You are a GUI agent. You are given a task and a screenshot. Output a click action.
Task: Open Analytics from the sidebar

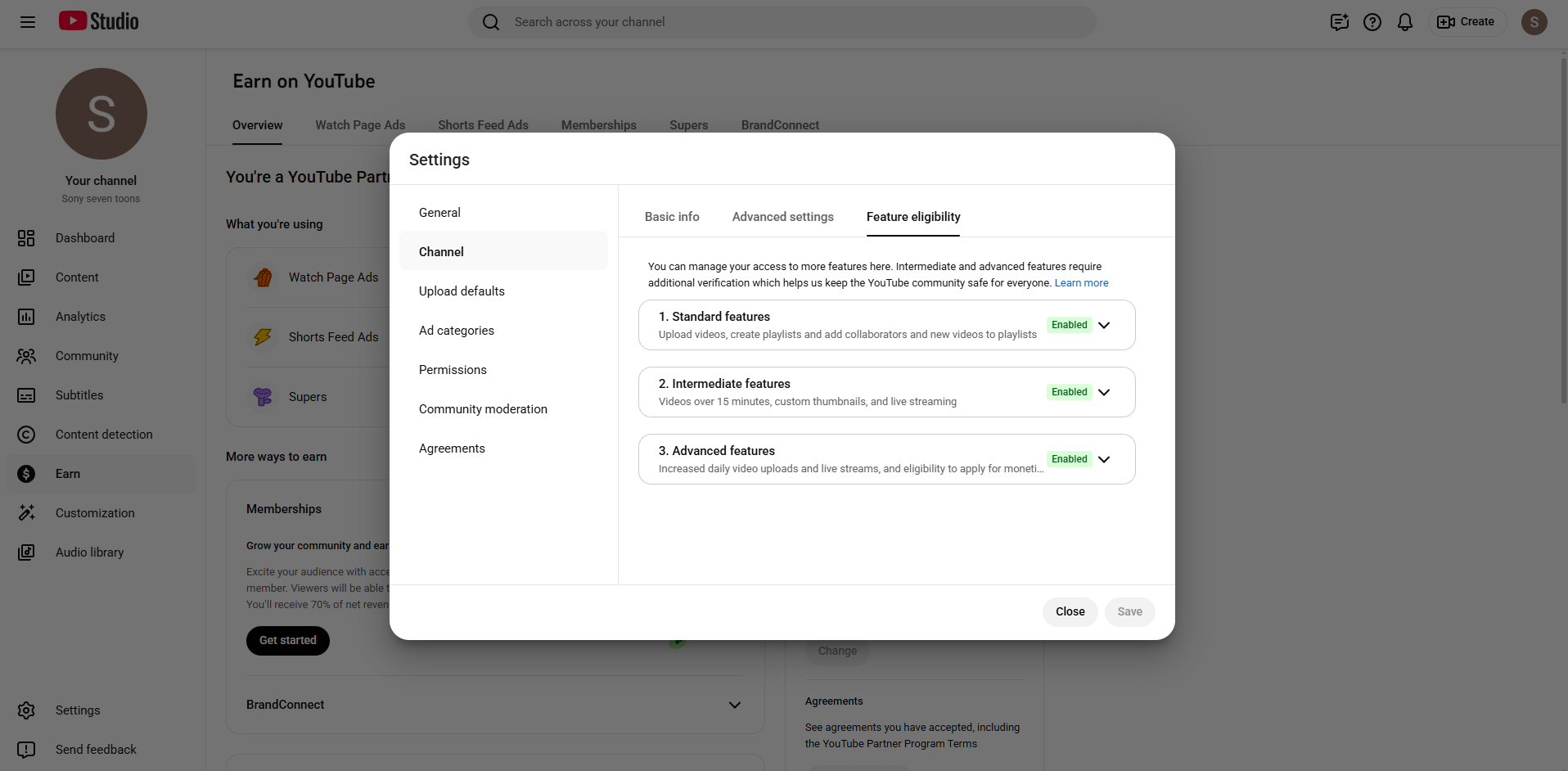click(80, 317)
